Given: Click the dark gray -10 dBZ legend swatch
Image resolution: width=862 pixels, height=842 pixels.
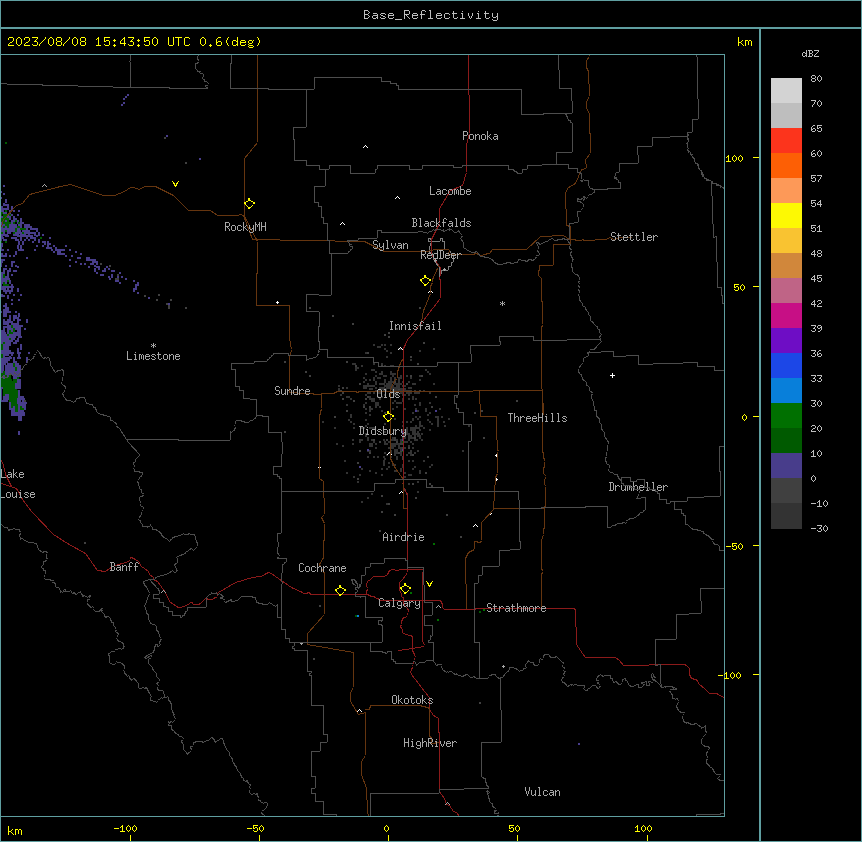Looking at the screenshot, I should click(x=786, y=516).
